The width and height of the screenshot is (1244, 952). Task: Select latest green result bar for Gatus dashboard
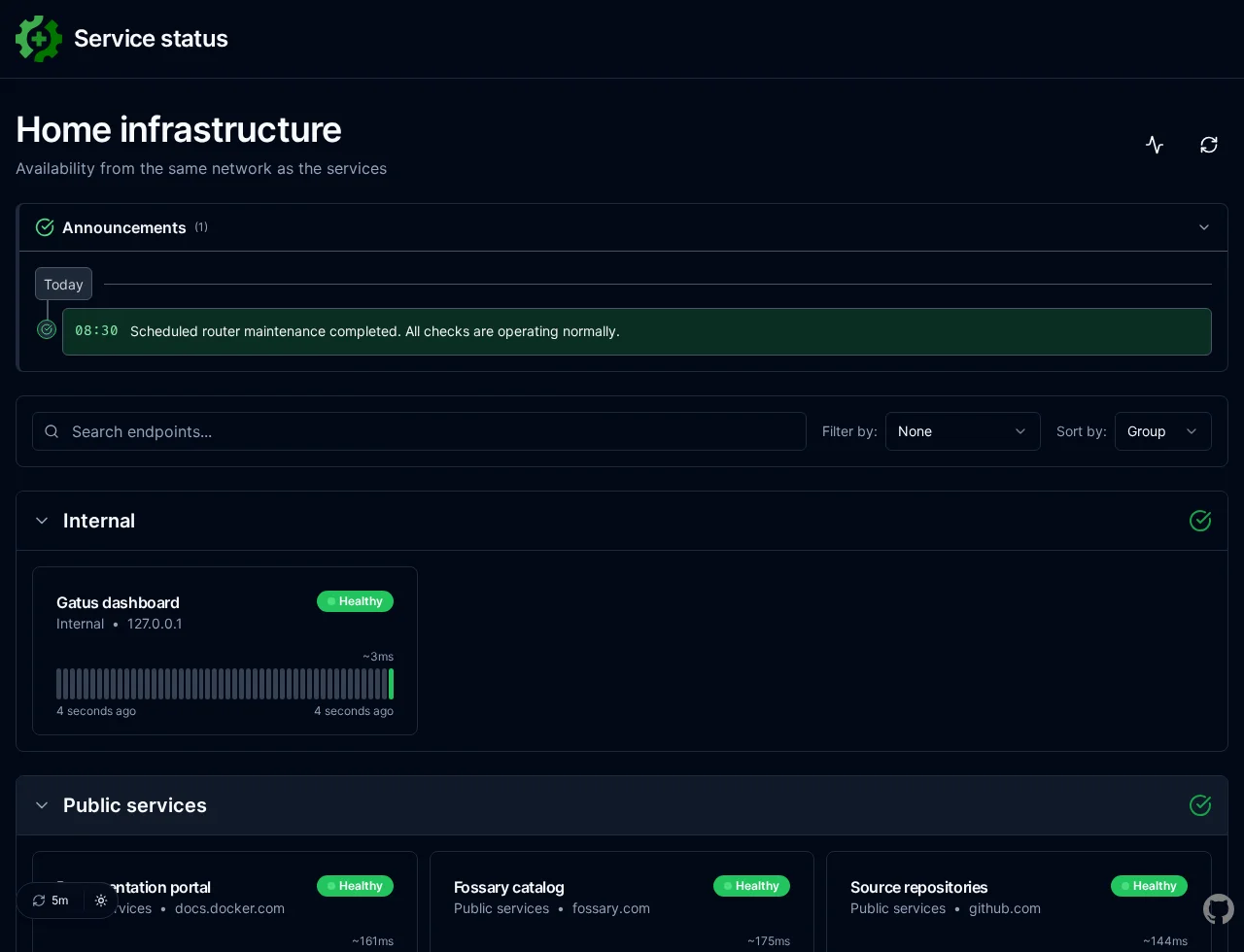point(391,684)
